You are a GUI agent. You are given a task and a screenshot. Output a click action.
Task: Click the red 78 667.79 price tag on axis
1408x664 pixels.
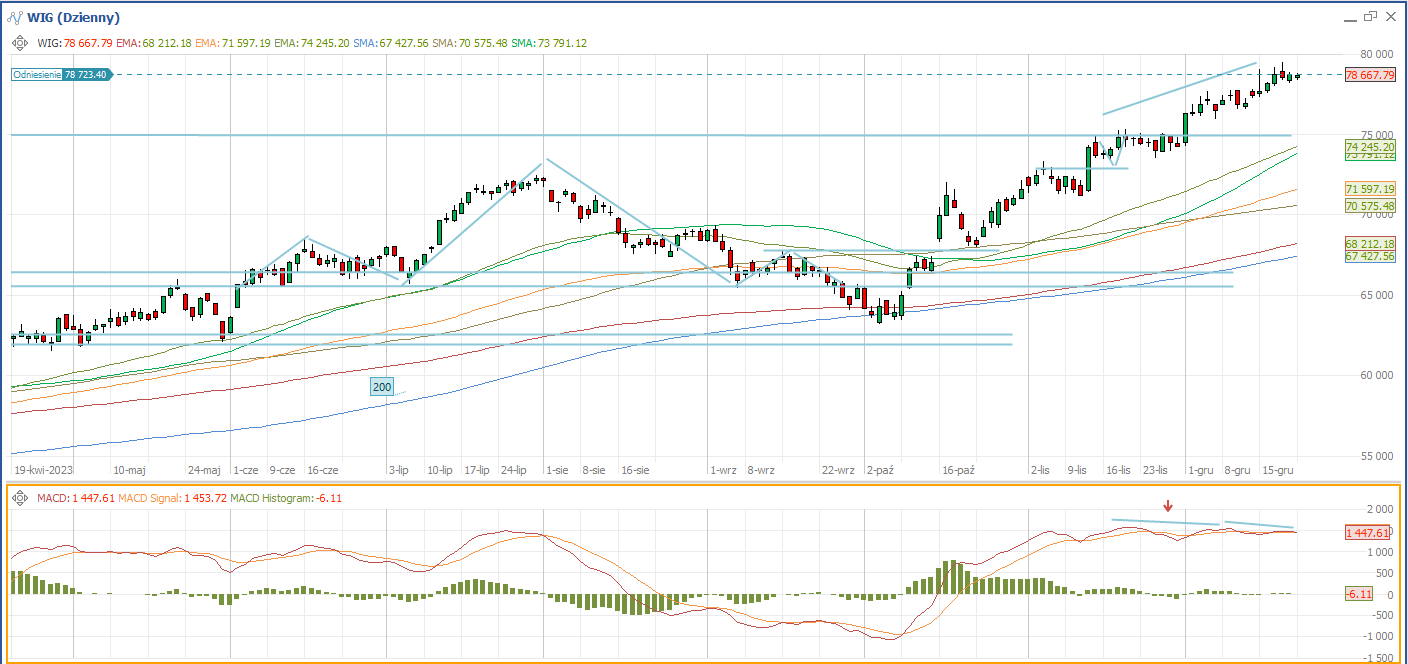[x=1369, y=75]
